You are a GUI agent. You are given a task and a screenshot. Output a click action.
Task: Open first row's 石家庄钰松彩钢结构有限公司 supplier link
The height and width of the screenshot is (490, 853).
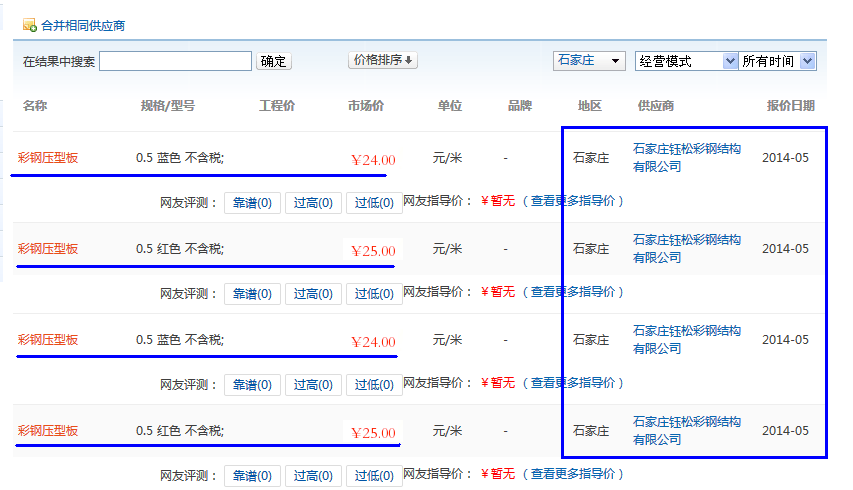[x=687, y=158]
